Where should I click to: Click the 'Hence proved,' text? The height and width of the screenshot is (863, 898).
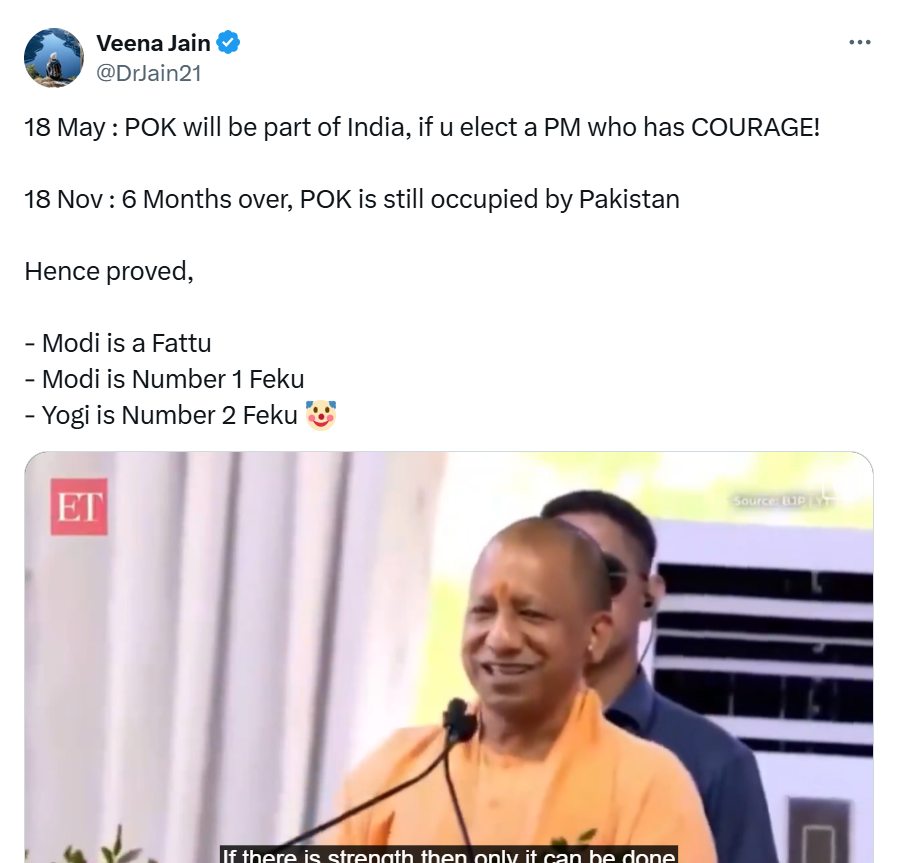[109, 271]
